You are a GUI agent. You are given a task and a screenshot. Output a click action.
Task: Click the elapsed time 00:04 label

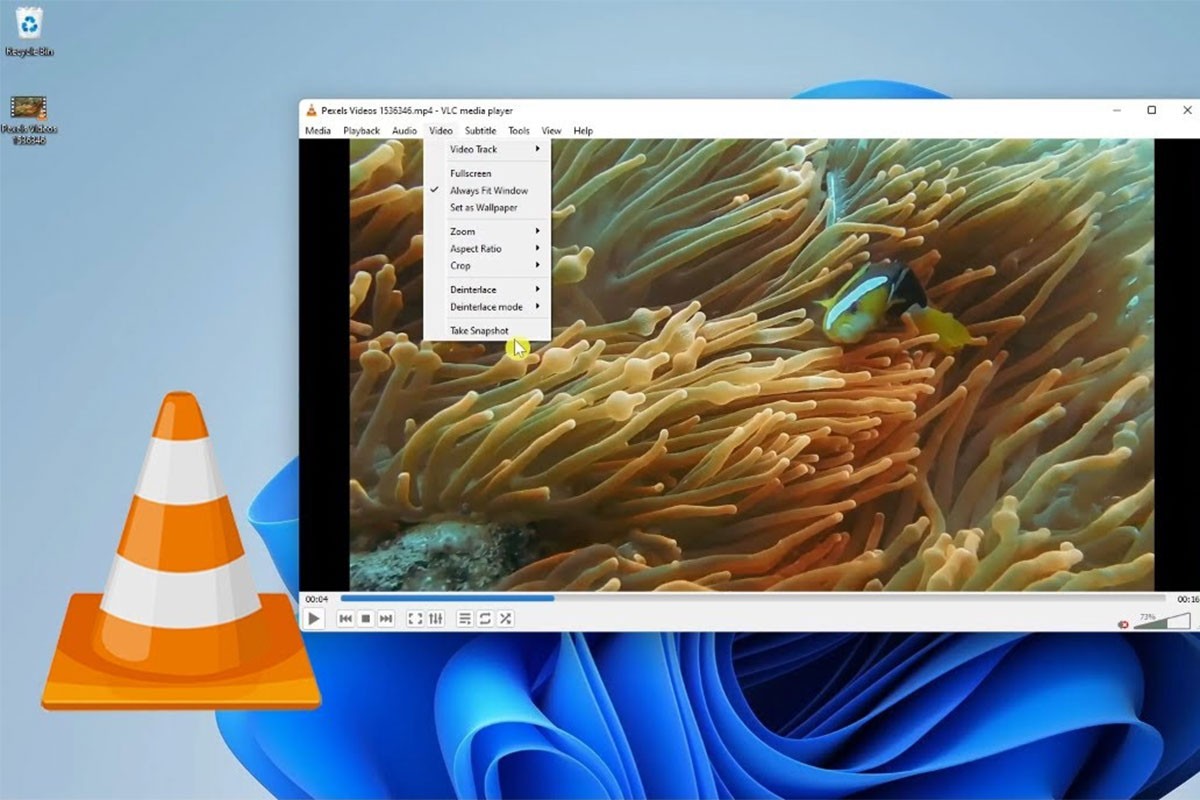pos(316,599)
